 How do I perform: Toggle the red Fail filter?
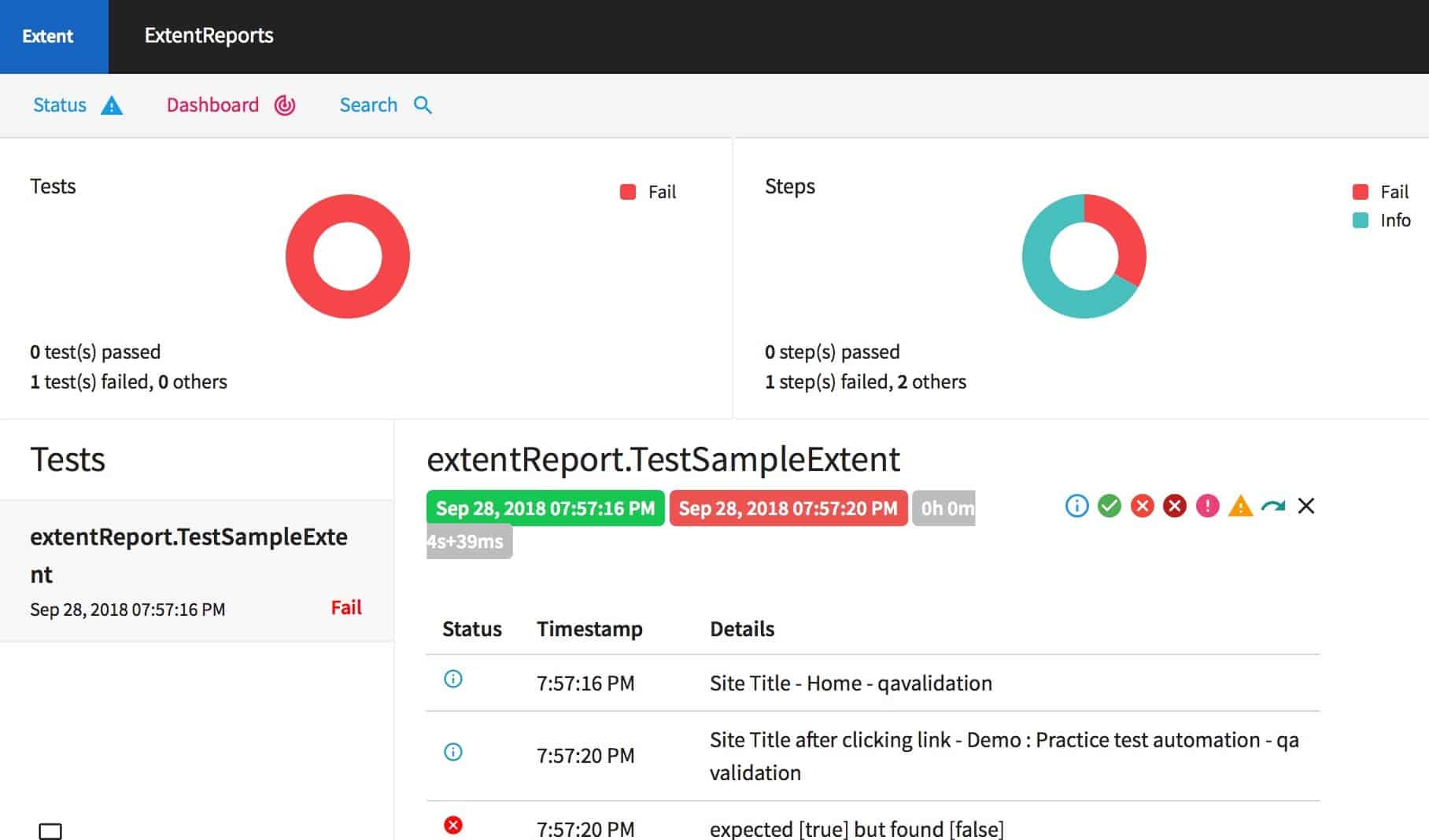1142,507
